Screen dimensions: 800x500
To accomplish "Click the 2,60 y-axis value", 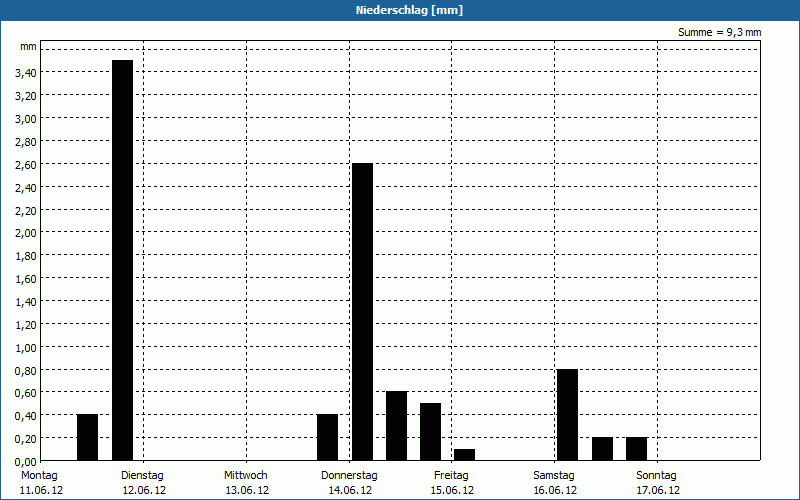I will pyautogui.click(x=26, y=165).
